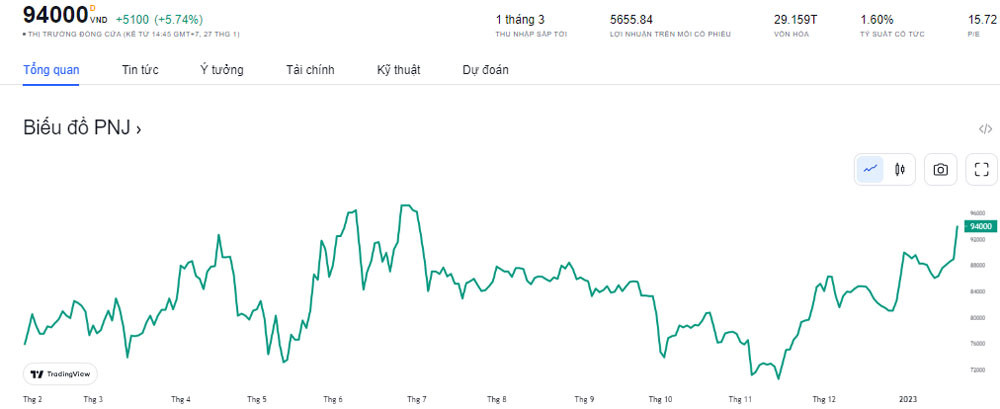Switch to candlestick chart view
Image resolution: width=1000 pixels, height=409 pixels.
(x=900, y=169)
